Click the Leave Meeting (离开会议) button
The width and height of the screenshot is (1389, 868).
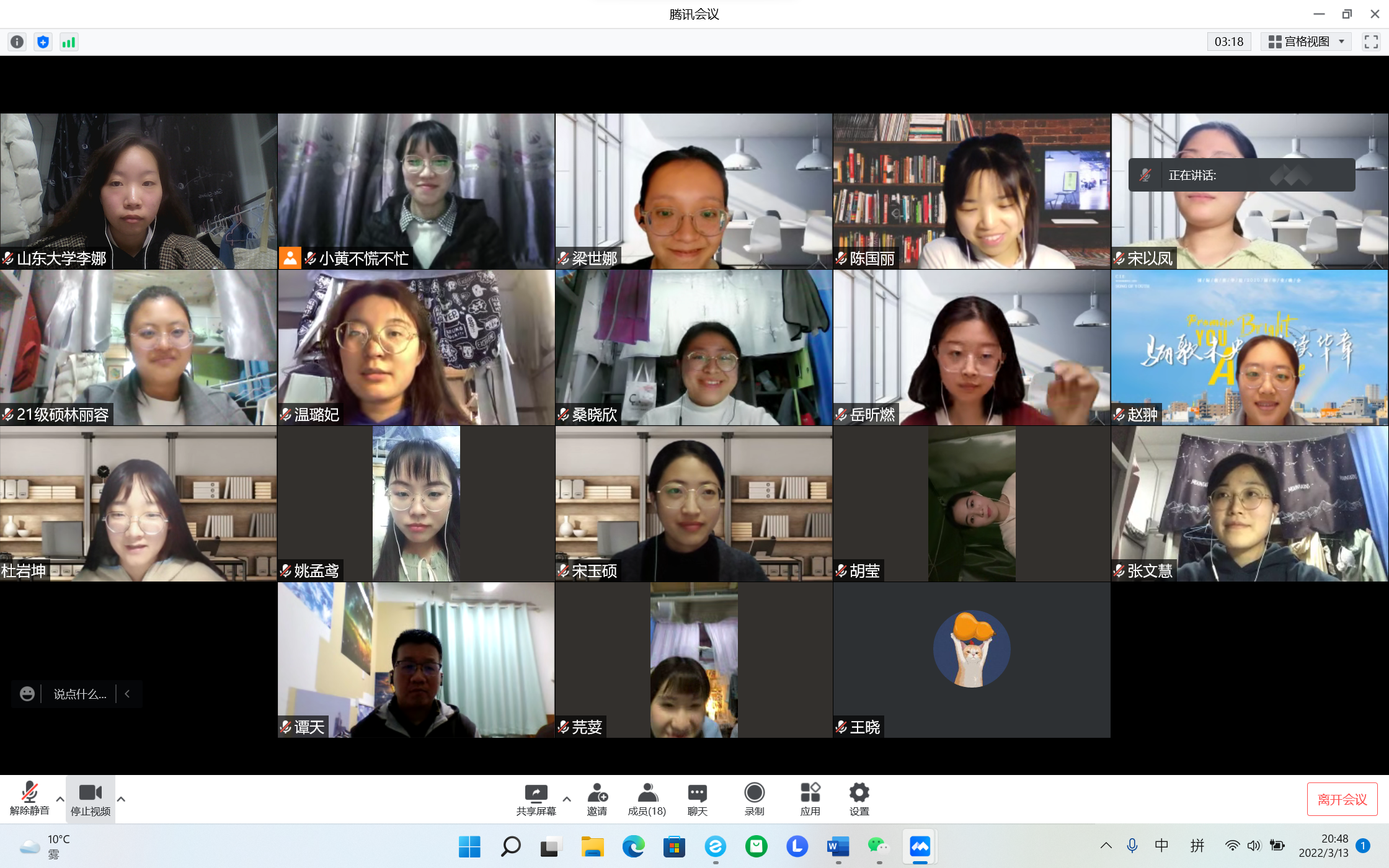(1342, 799)
